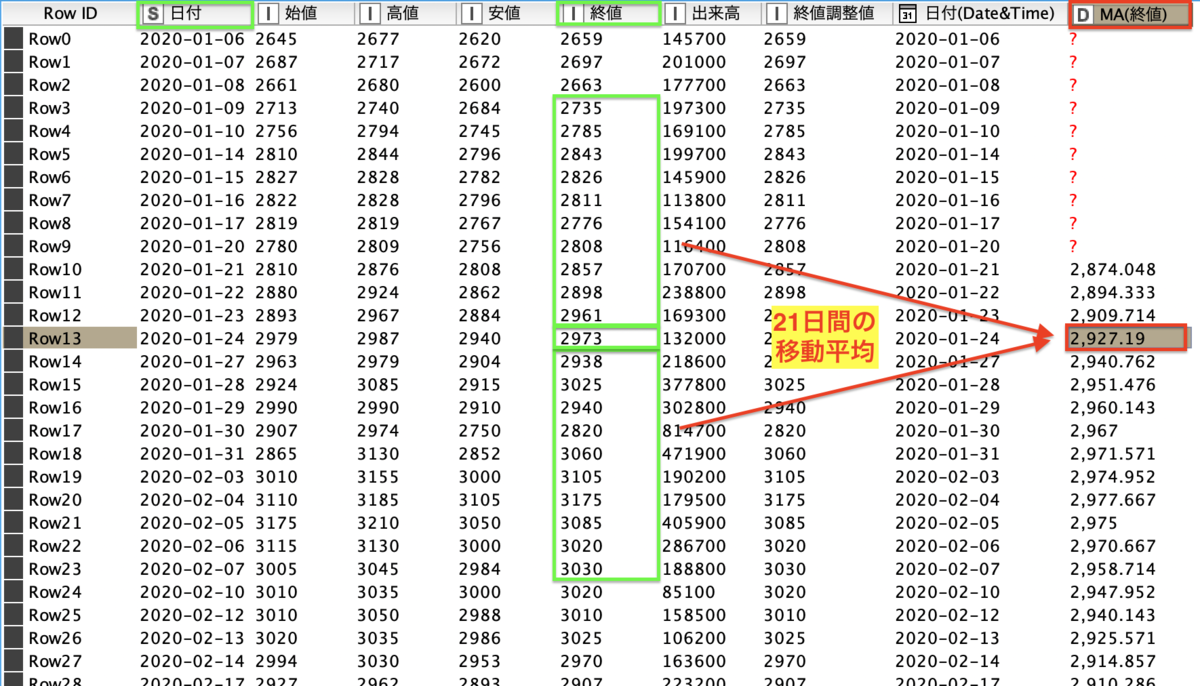This screenshot has width=1200, height=686.
Task: Click the calendar icon in 日付(Date&Time) header
Action: point(907,14)
